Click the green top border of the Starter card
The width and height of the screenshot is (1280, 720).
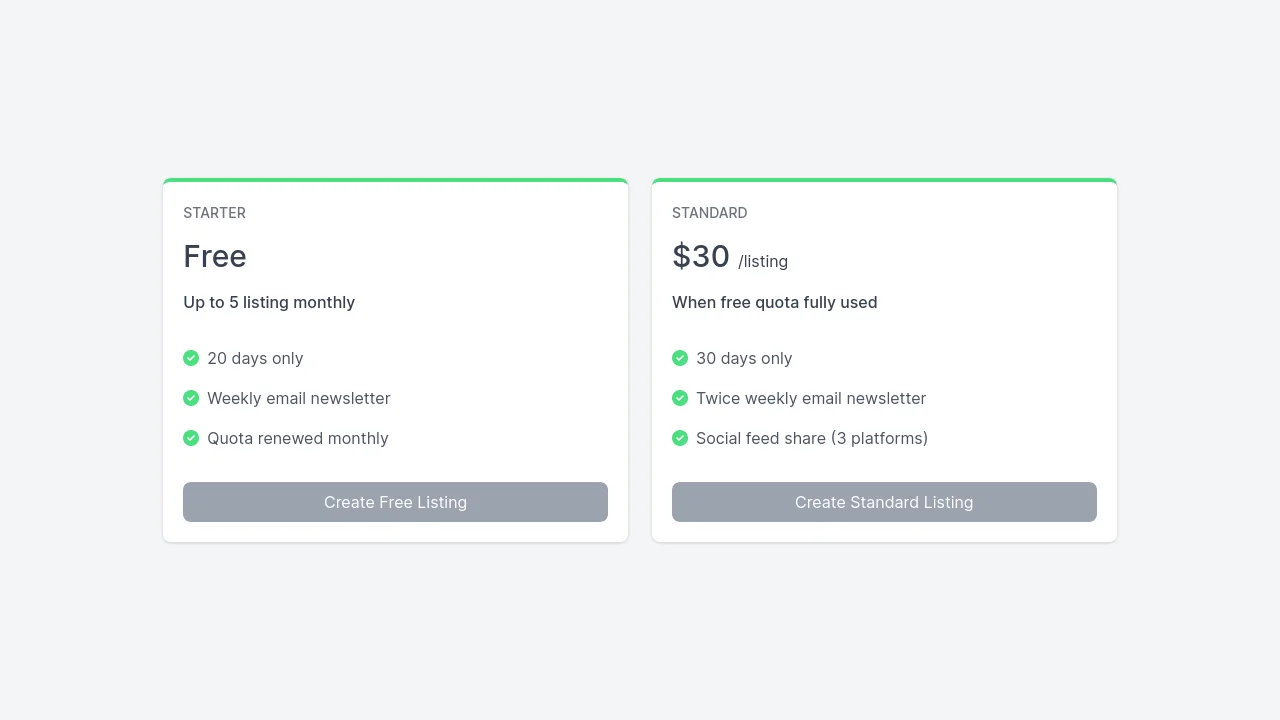tap(395, 181)
